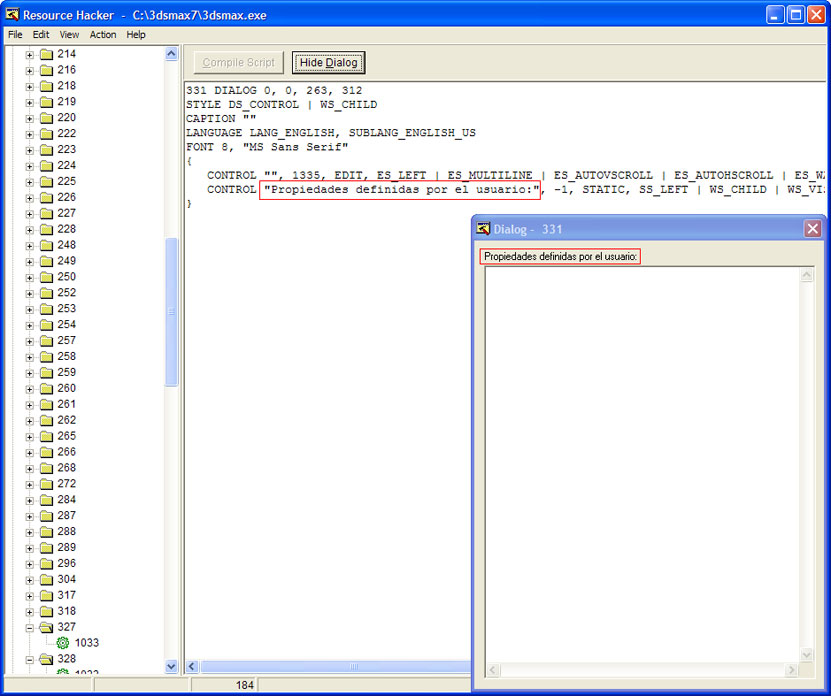Screen dimensions: 831x696
Task: Click tree scrollbar up arrow
Action: point(171,54)
